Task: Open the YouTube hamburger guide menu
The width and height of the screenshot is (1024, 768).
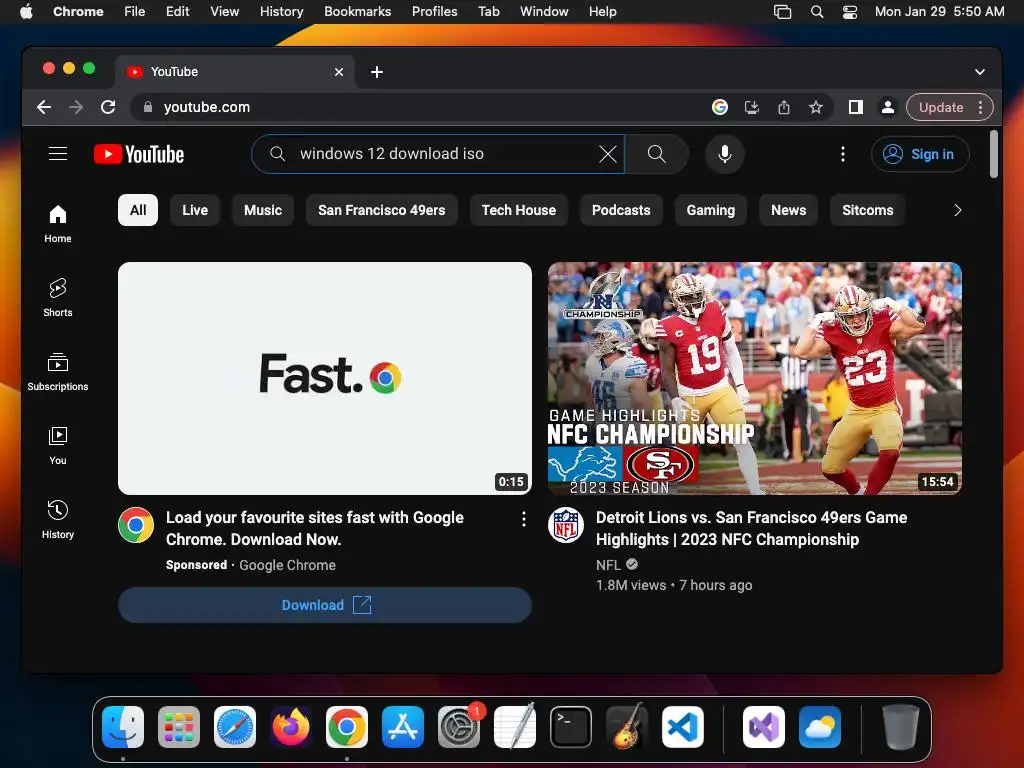Action: pos(58,153)
